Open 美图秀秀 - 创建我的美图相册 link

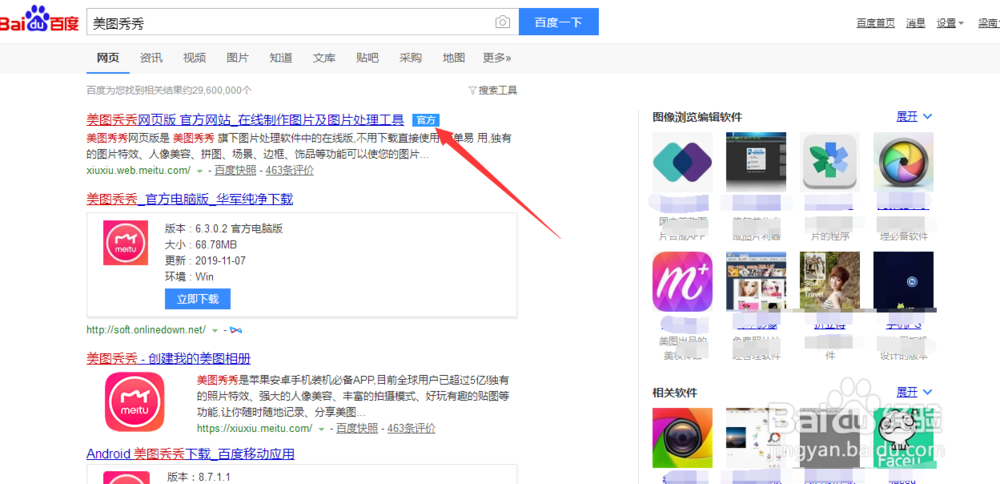[168, 358]
